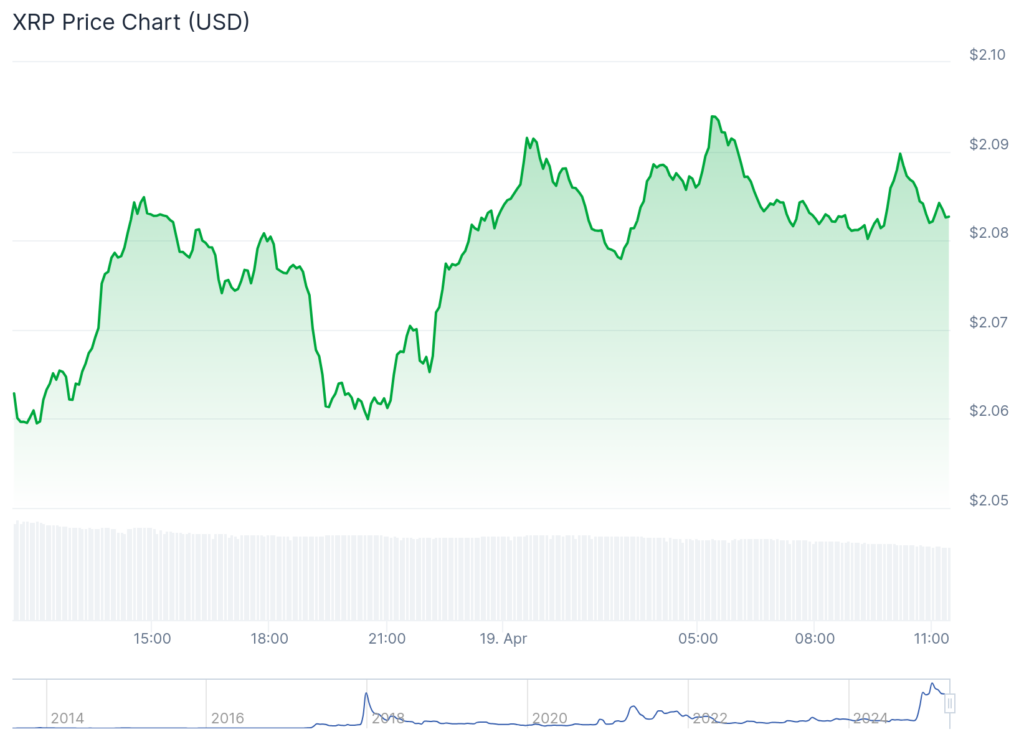Click the $2.05 price axis label

[x=988, y=500]
